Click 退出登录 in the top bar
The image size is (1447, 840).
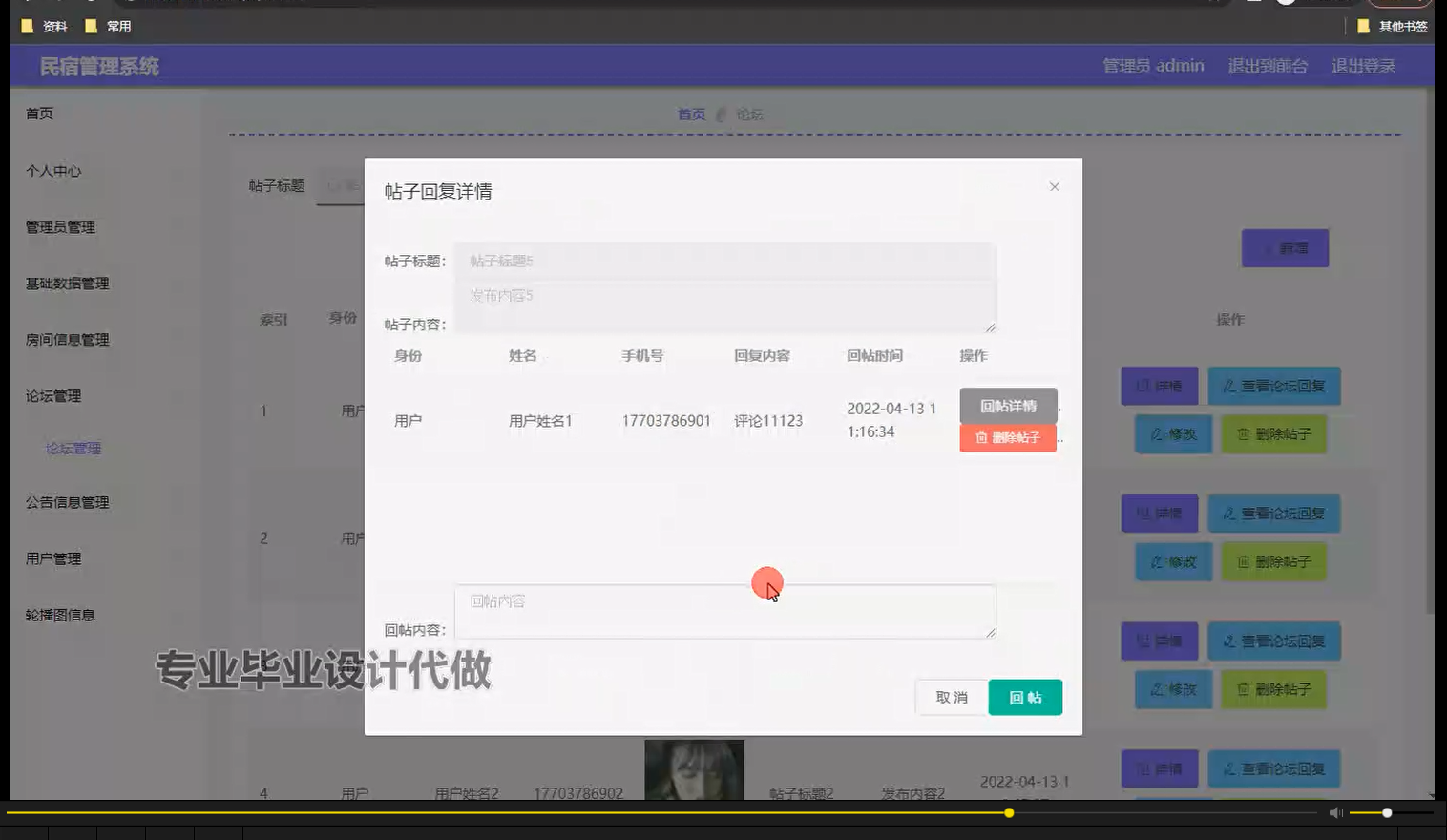point(1362,65)
